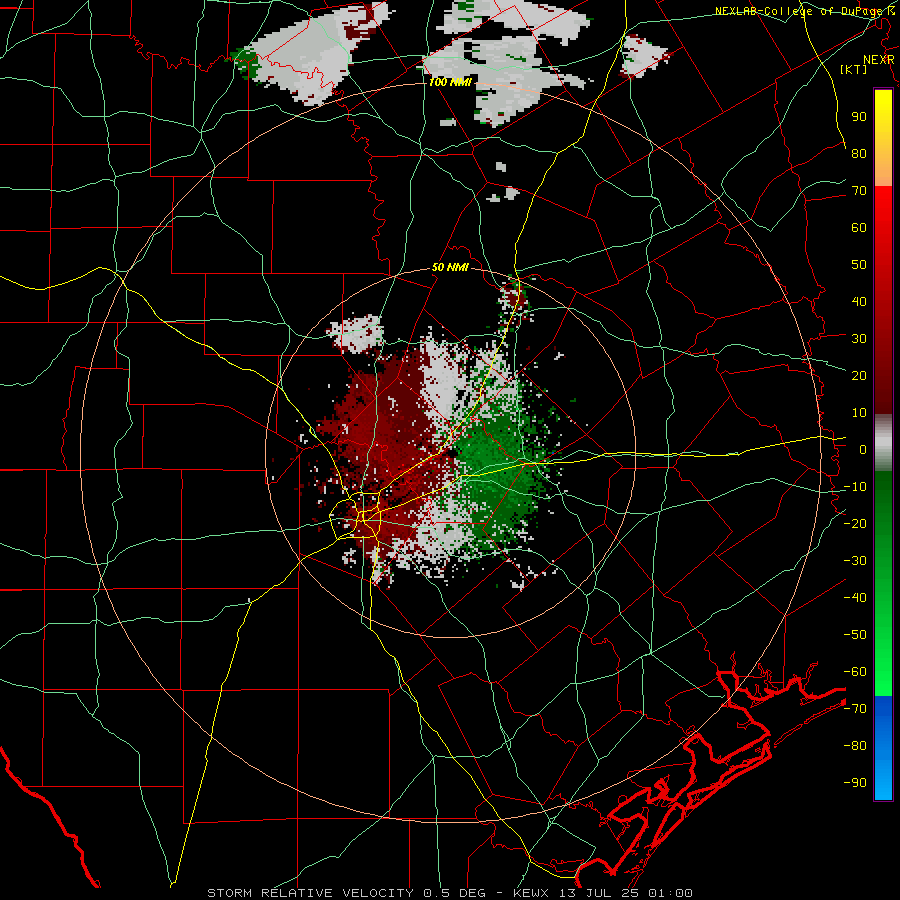Screen dimensions: 900x900
Task: Choose the -60 tick on velocity scale
Action: pos(855,672)
